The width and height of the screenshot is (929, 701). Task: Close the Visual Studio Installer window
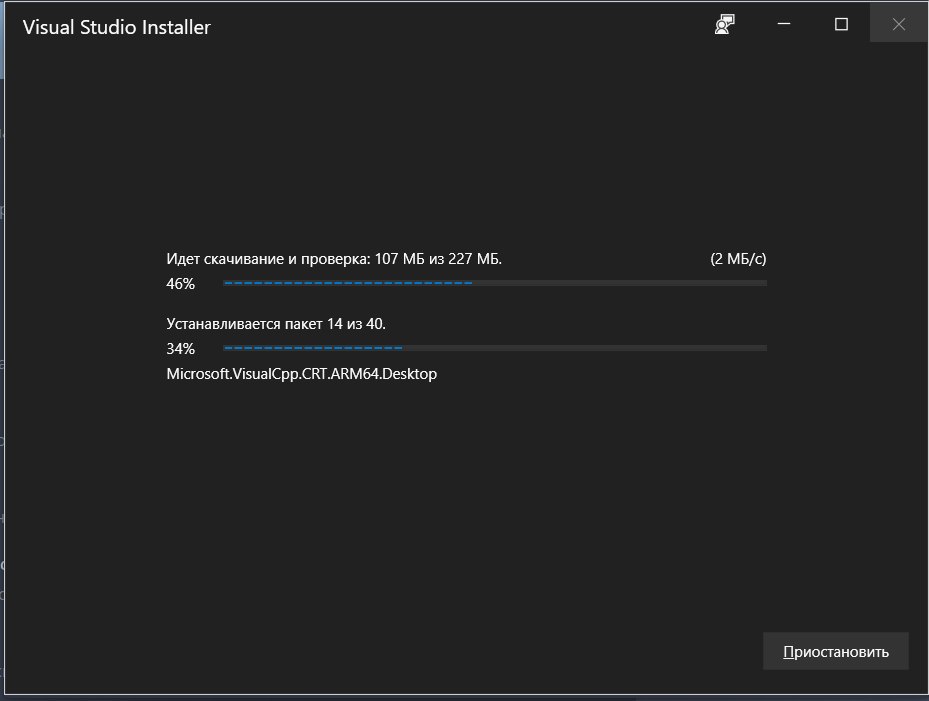tap(898, 24)
